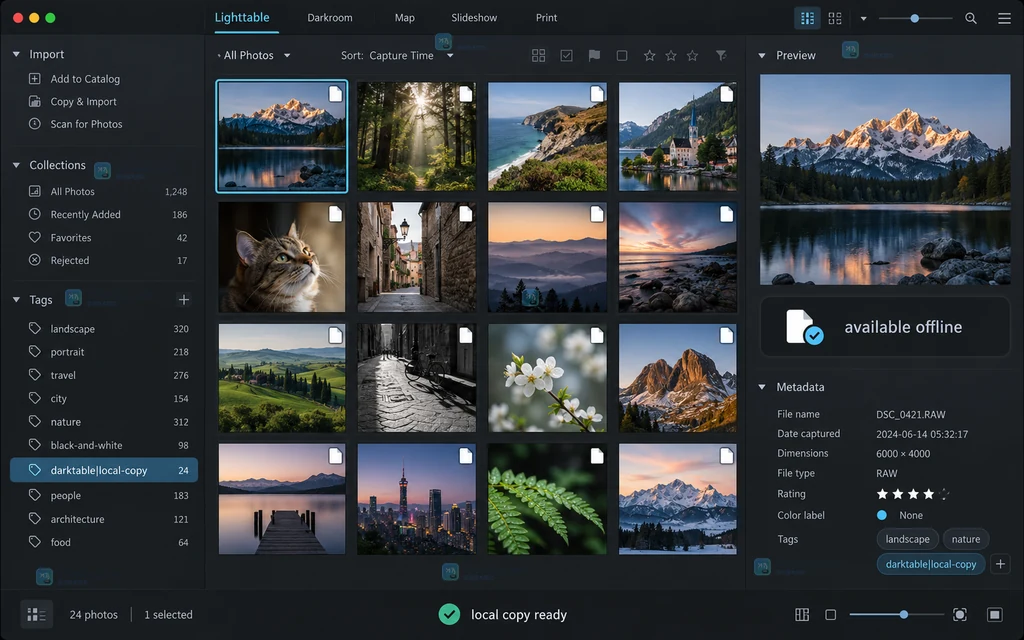Viewport: 1024px width, 640px height.
Task: Switch to compact grid view at top right
Action: [x=807, y=18]
